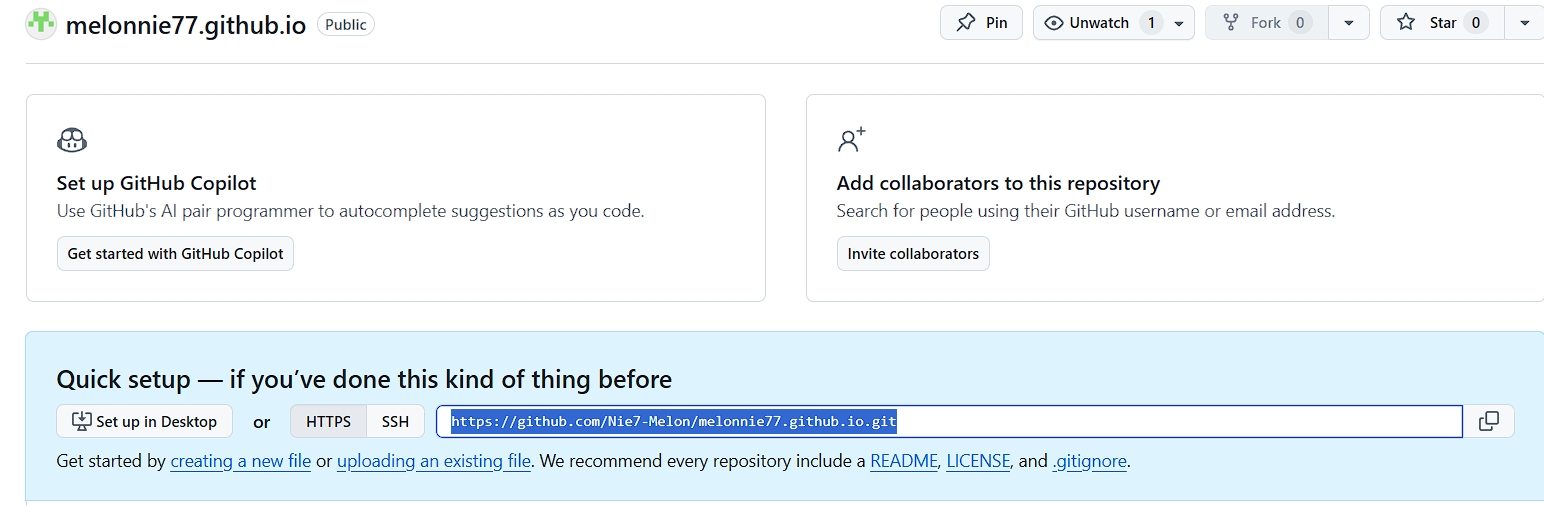Open the Set up in Desktop button
Screen dimensions: 1544x506
(144, 421)
